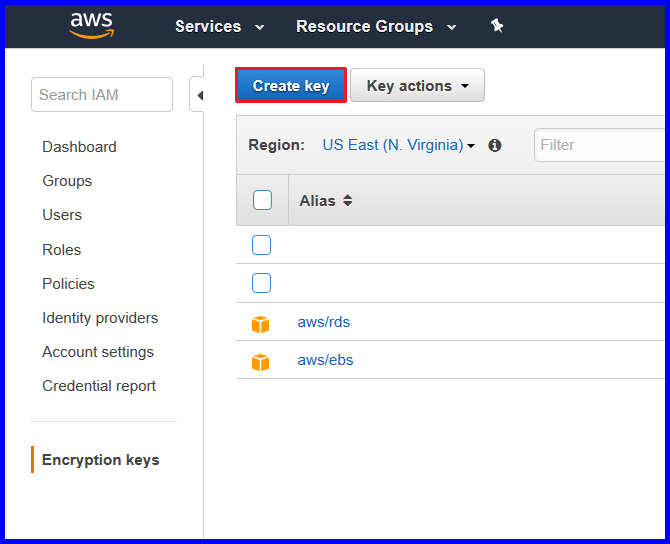Open Account settings in the sidebar

(98, 352)
